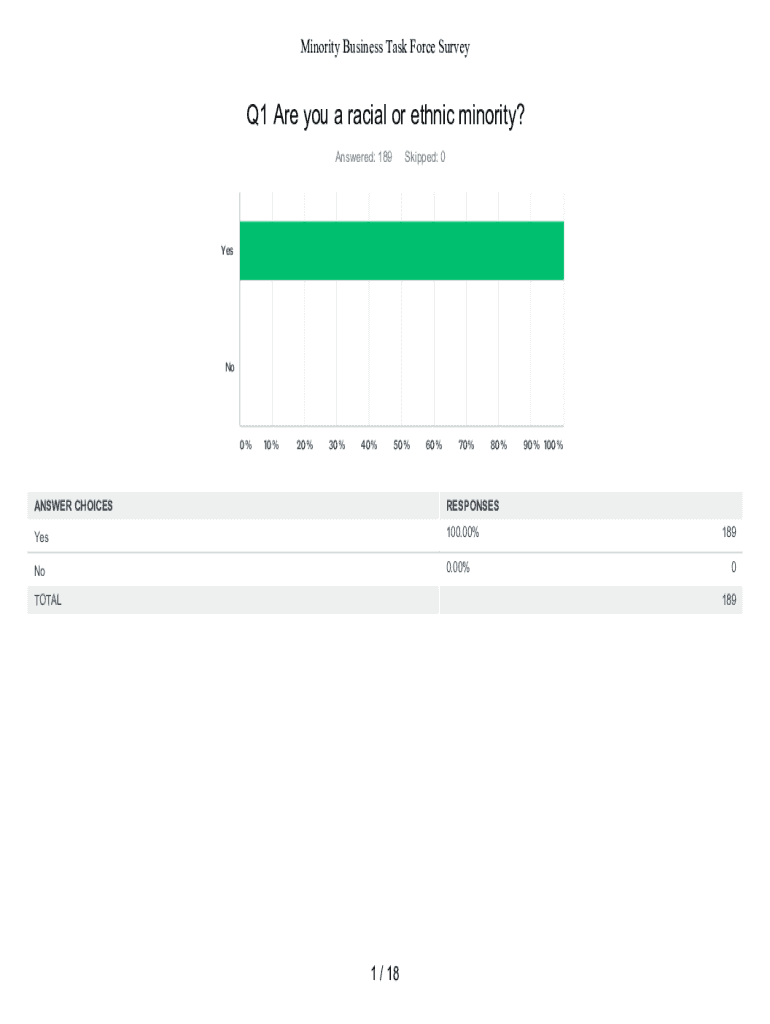Click the No label on chart axis
This screenshot has height=1024, width=770.
coord(229,367)
